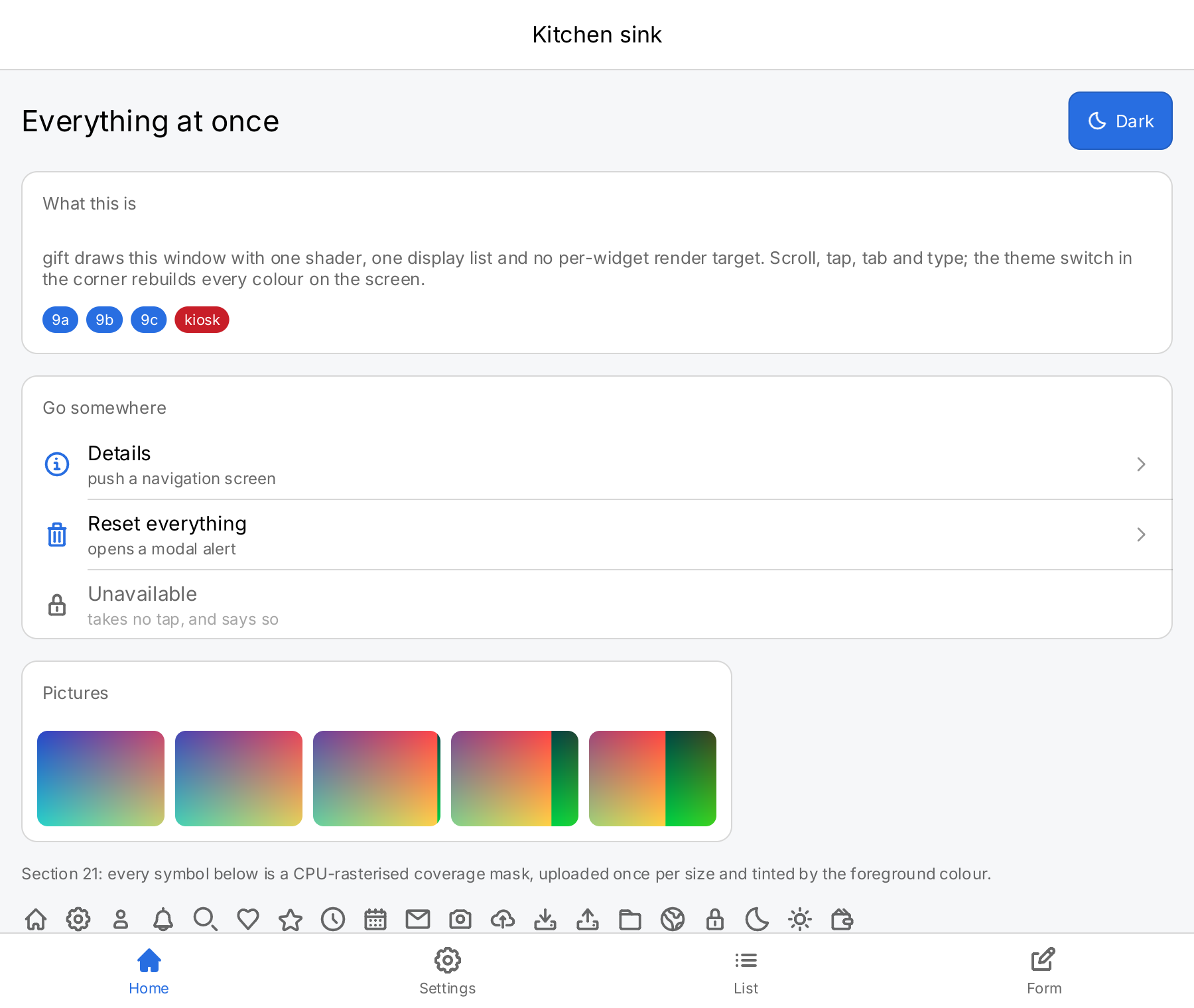Click the 'opens a modal alert' subtitle

162,549
